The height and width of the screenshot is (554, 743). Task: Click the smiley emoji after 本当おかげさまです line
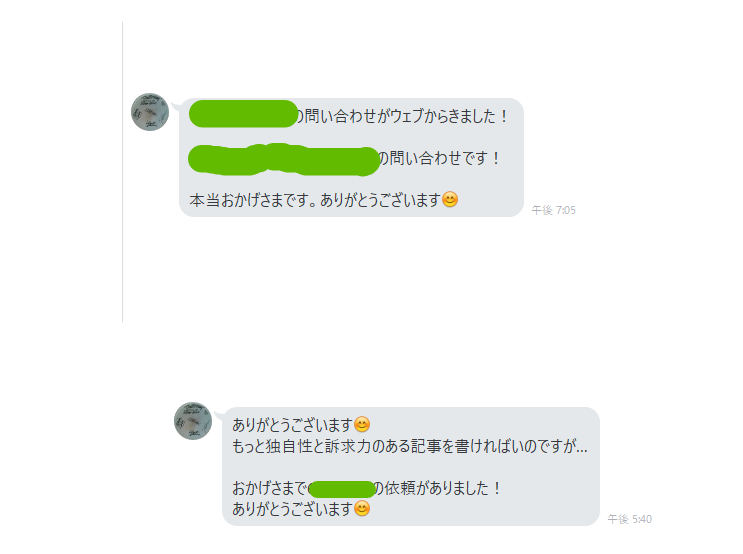pyautogui.click(x=450, y=200)
